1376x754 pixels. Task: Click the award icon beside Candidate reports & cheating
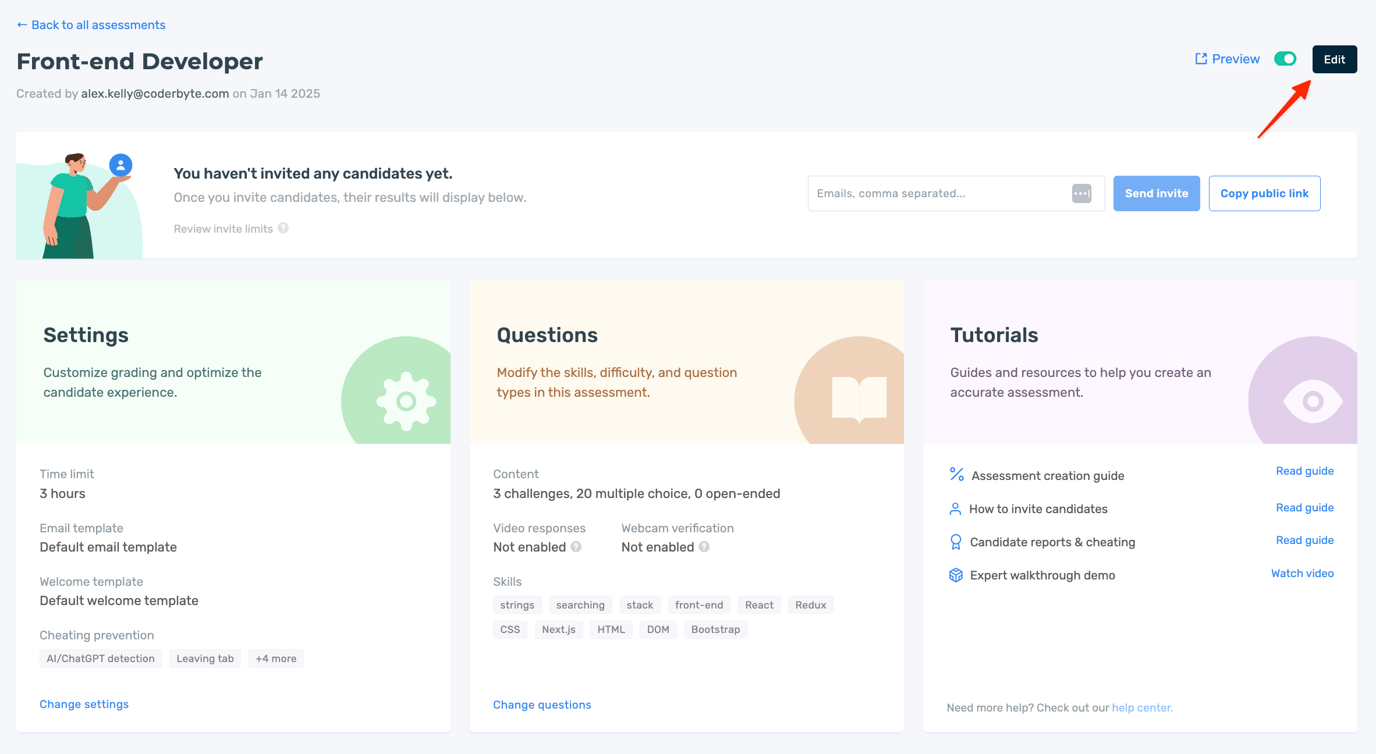point(956,541)
